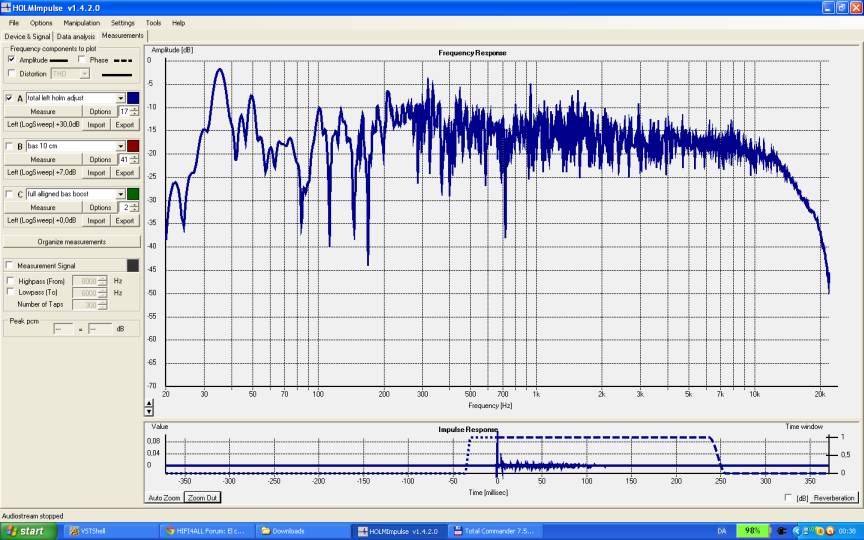The image size is (864, 540).
Task: Click the Reverberation button
Action: click(x=834, y=498)
